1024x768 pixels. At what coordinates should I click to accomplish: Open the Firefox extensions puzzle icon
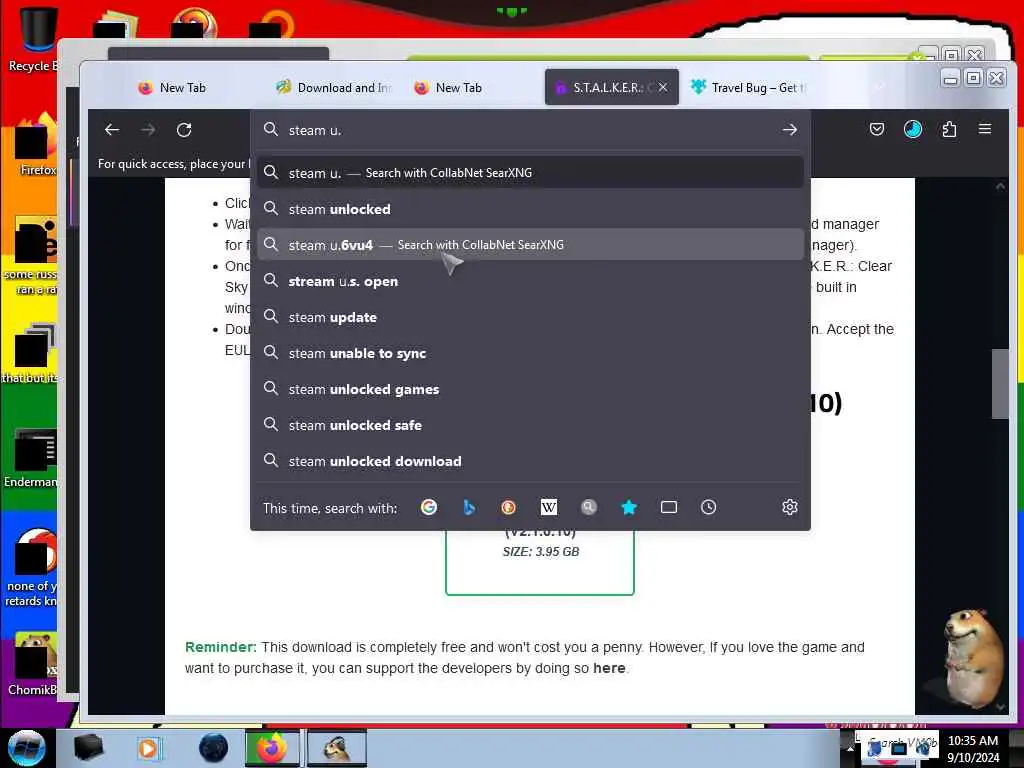[949, 129]
